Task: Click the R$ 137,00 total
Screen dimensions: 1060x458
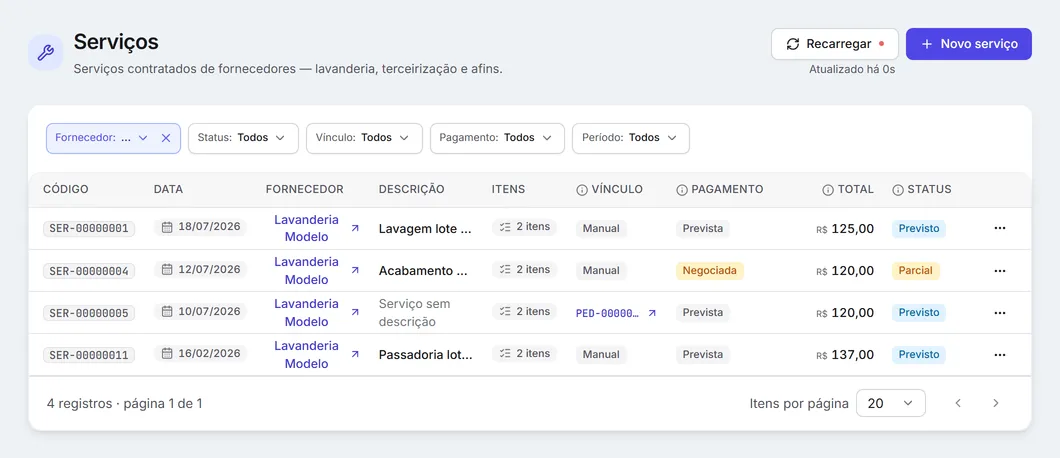Action: [x=845, y=354]
